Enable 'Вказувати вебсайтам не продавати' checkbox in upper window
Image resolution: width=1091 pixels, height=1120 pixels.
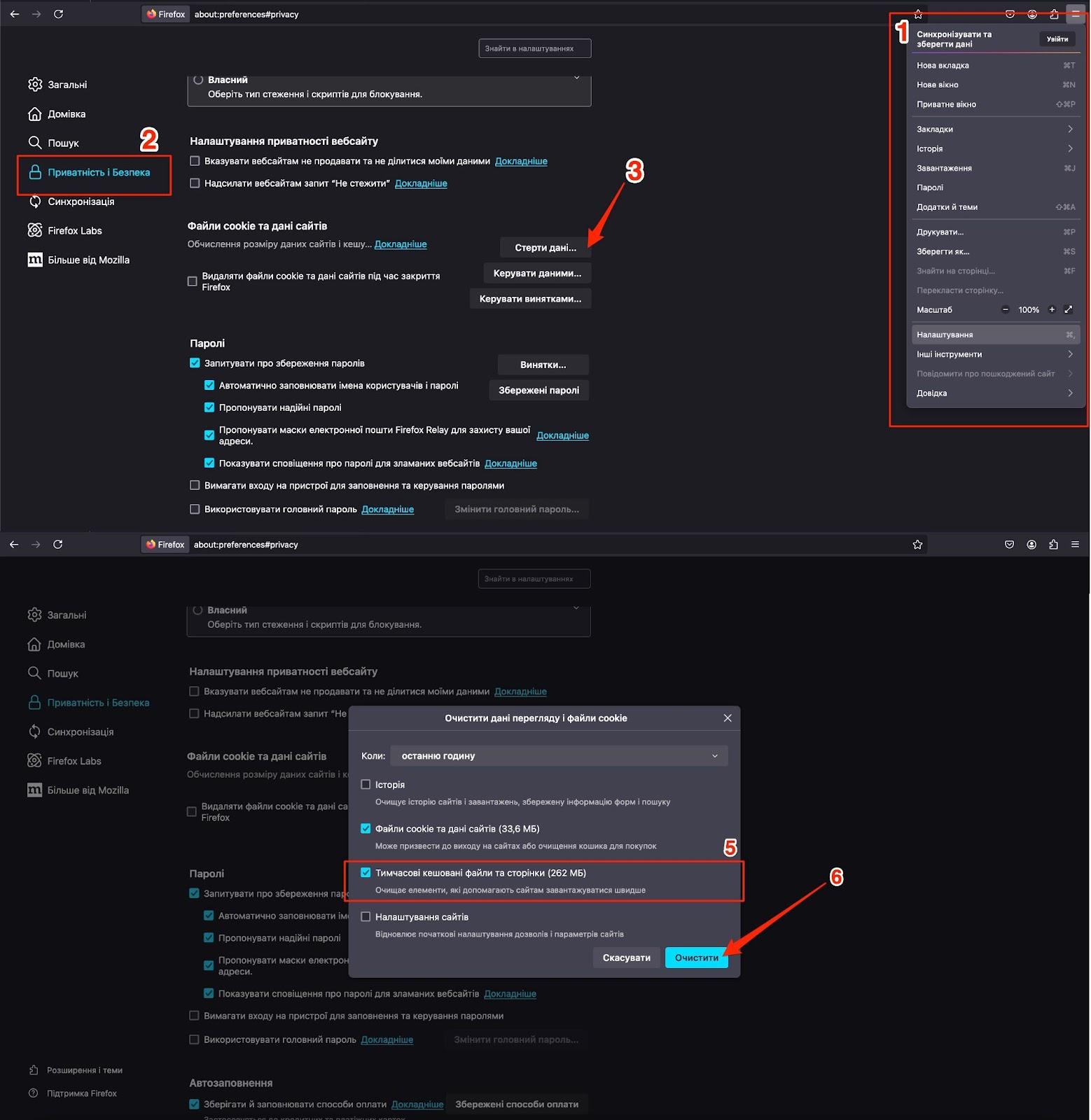click(x=195, y=161)
